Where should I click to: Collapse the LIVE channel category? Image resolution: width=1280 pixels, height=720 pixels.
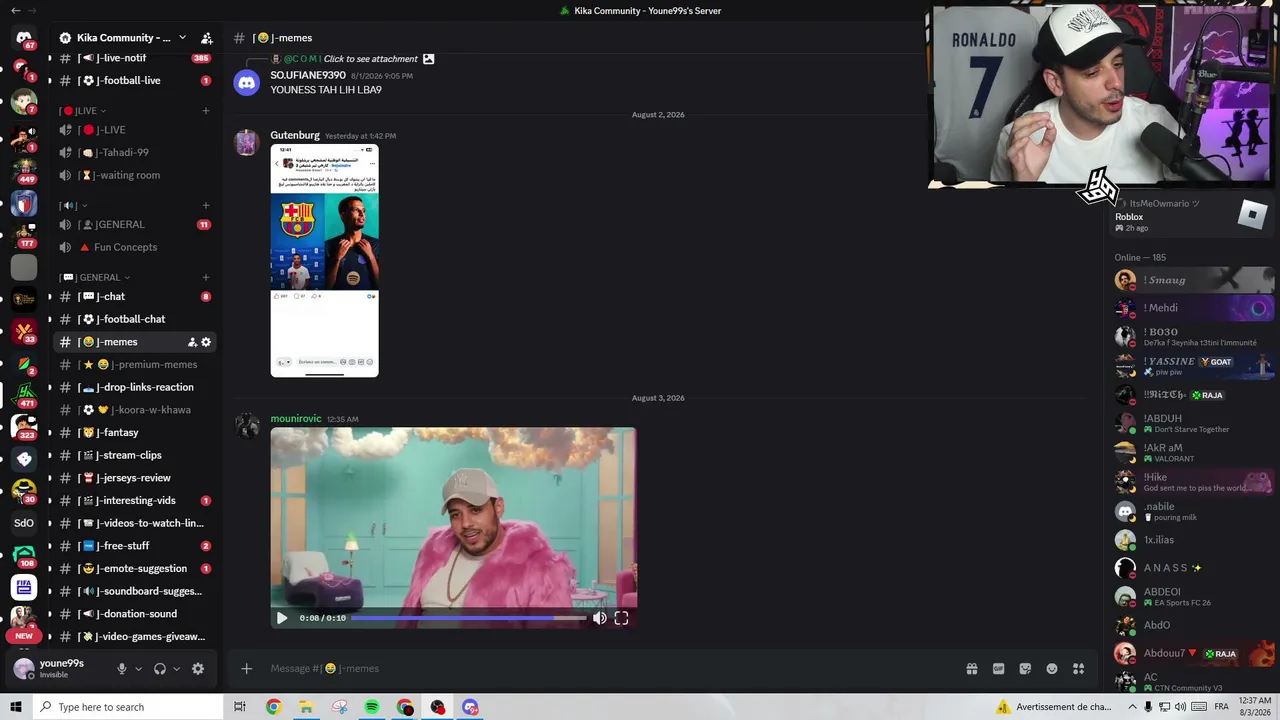82,111
